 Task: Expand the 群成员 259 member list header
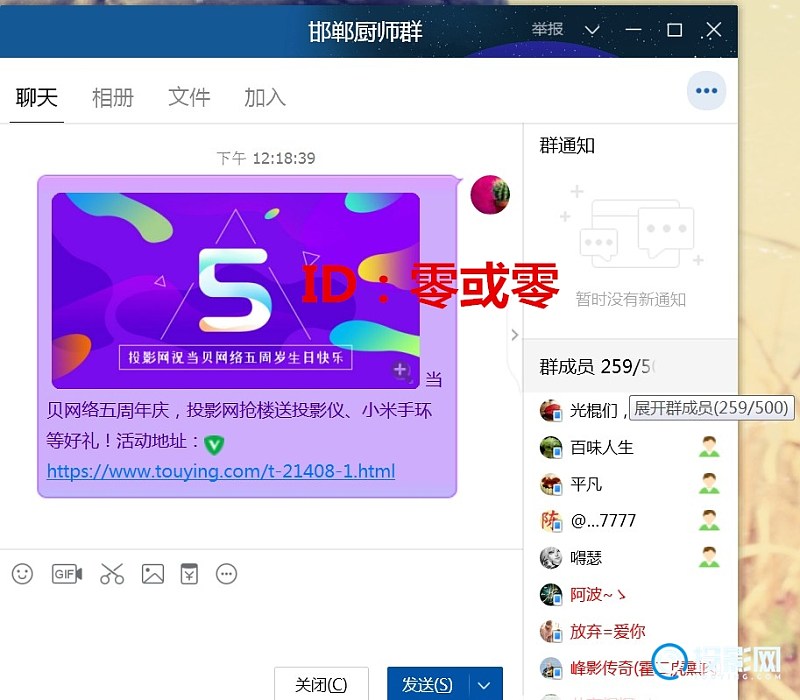coord(631,366)
